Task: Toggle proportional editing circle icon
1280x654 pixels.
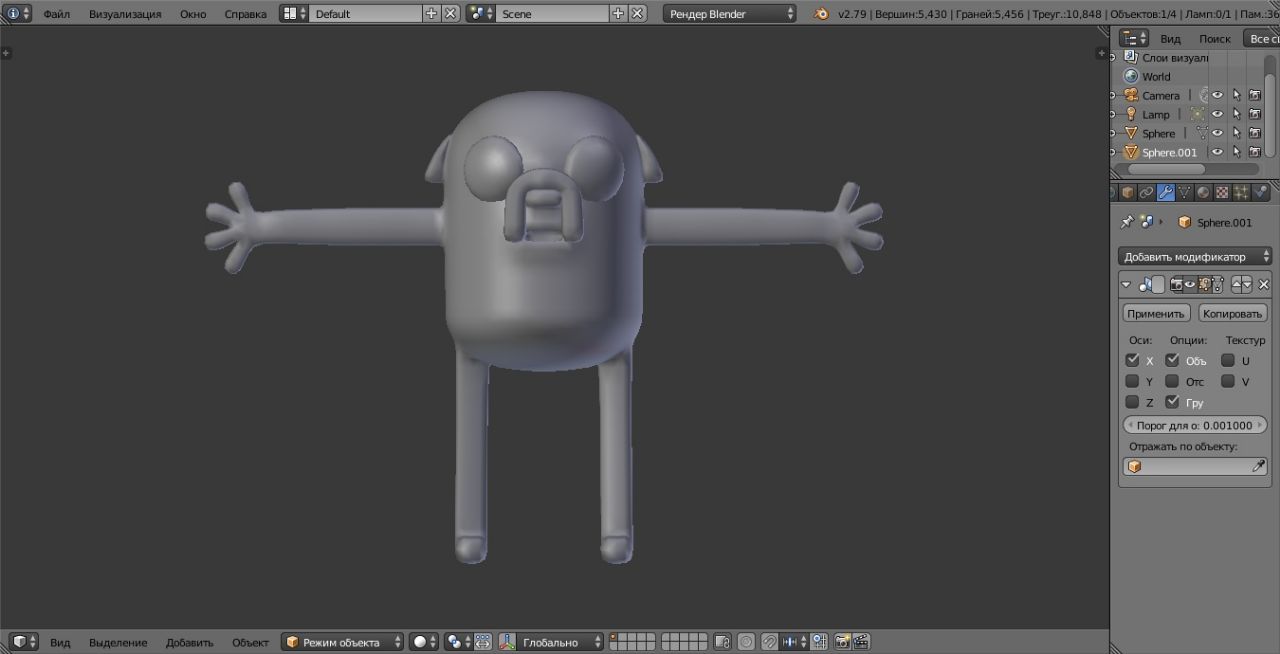Action: point(746,642)
